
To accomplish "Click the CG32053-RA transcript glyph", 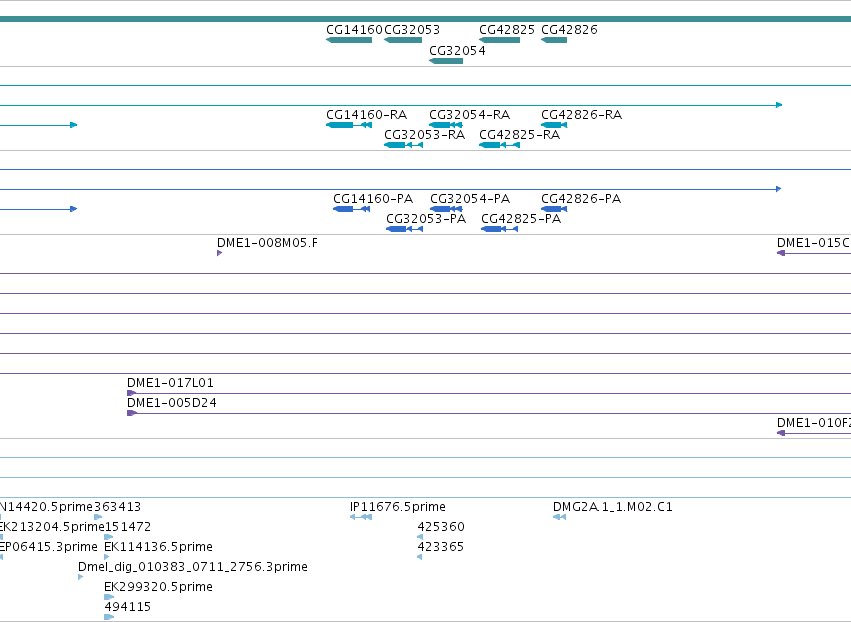I will click(x=403, y=145).
